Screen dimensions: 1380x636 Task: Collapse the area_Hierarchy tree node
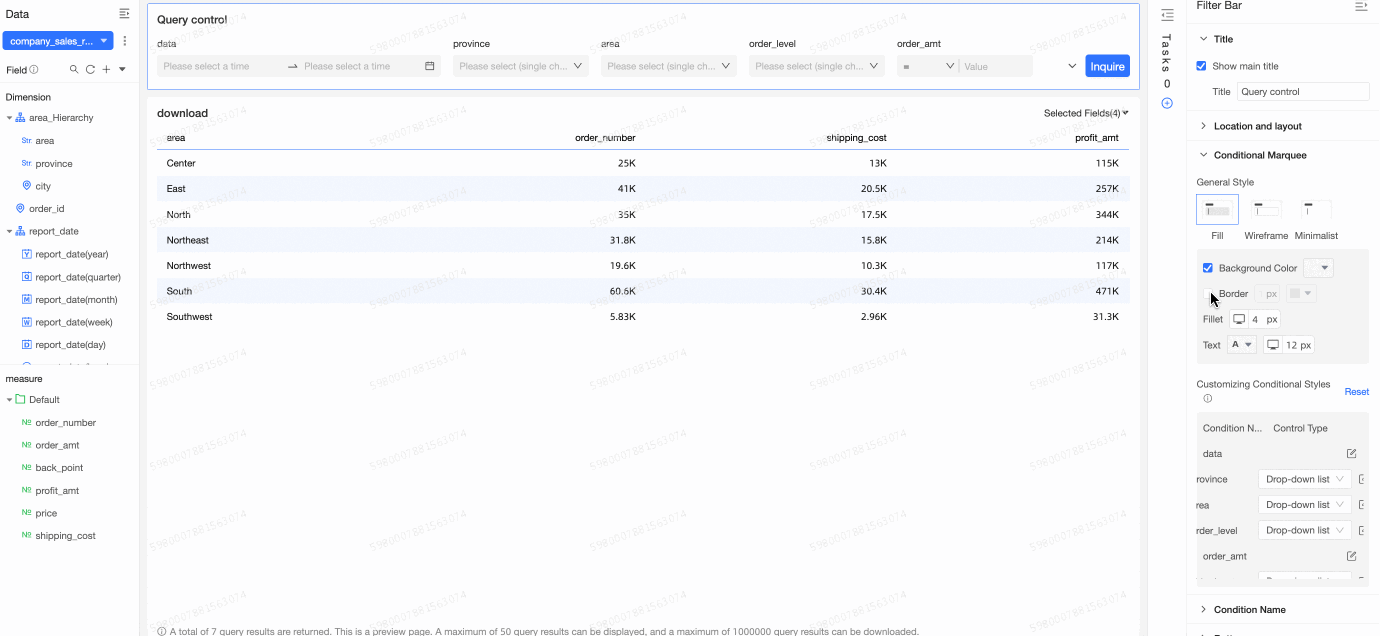pyautogui.click(x=9, y=118)
